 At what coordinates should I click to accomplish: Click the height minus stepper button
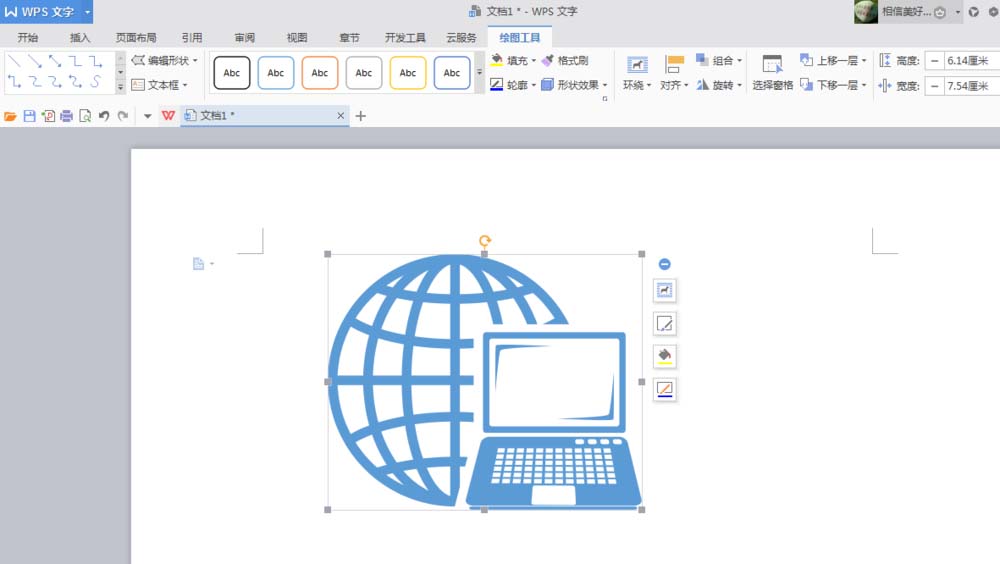coord(935,61)
